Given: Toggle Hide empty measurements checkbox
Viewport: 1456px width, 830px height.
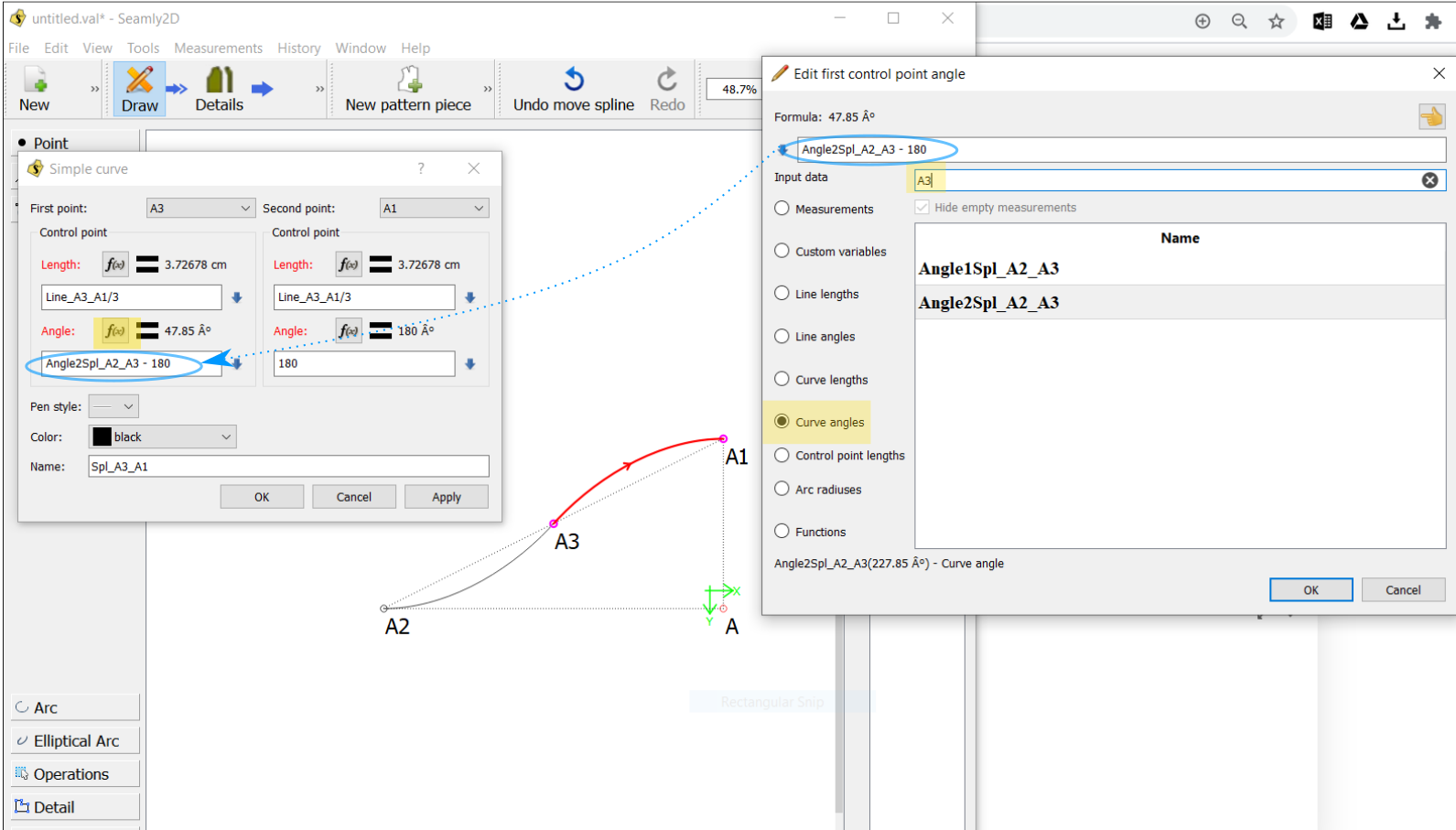Looking at the screenshot, I should click(922, 208).
